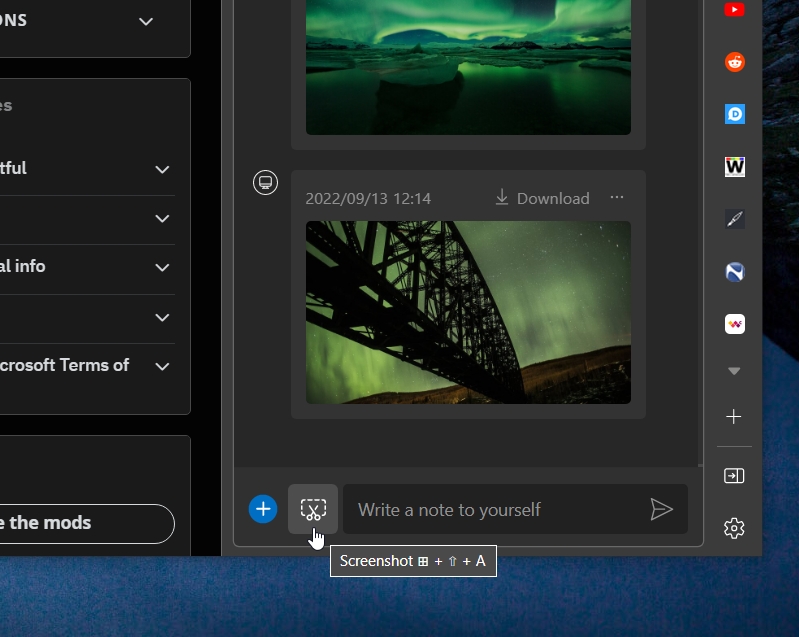Click the 2022/09/13 12:14 timestamp
Image resolution: width=799 pixels, height=637 pixels.
[368, 198]
